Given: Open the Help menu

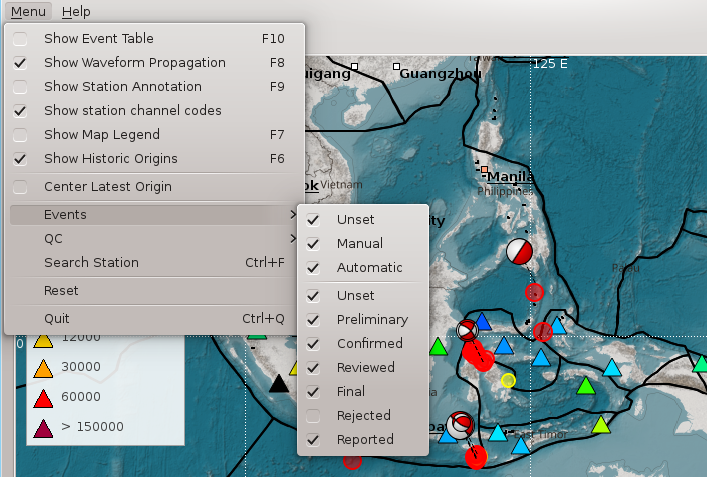Looking at the screenshot, I should pos(76,11).
